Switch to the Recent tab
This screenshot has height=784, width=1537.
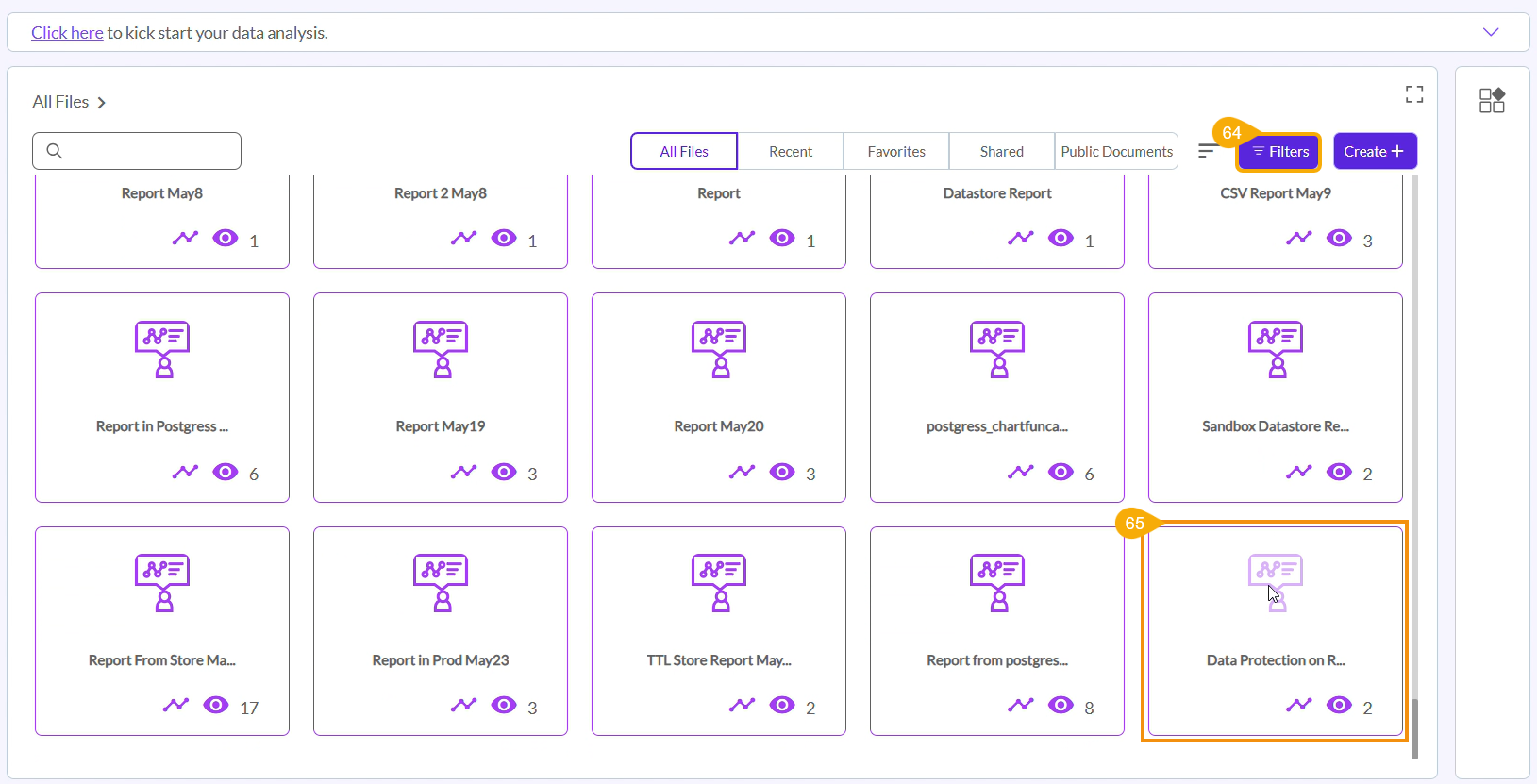pyautogui.click(x=790, y=152)
